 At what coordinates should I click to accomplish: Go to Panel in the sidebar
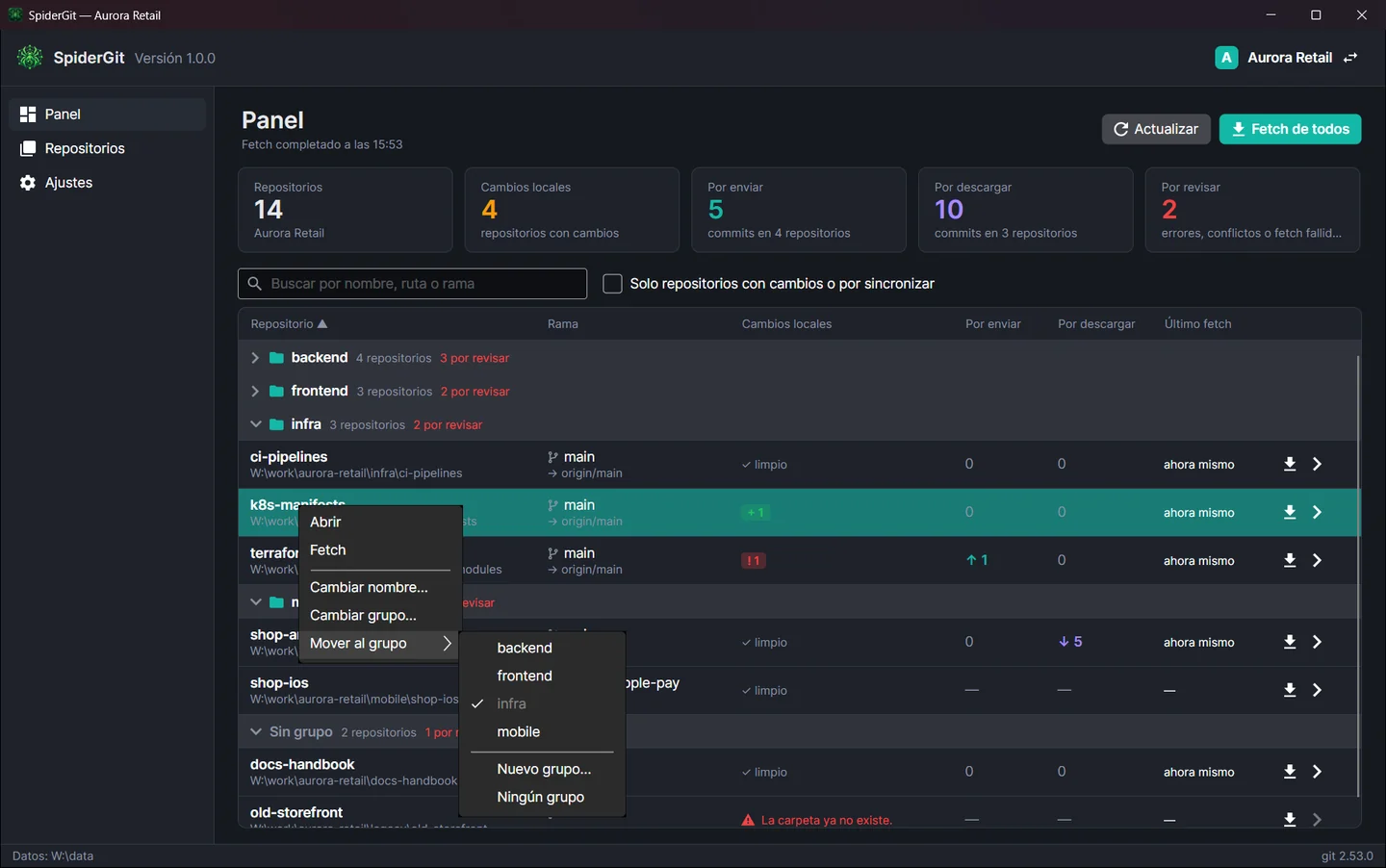pyautogui.click(x=107, y=115)
